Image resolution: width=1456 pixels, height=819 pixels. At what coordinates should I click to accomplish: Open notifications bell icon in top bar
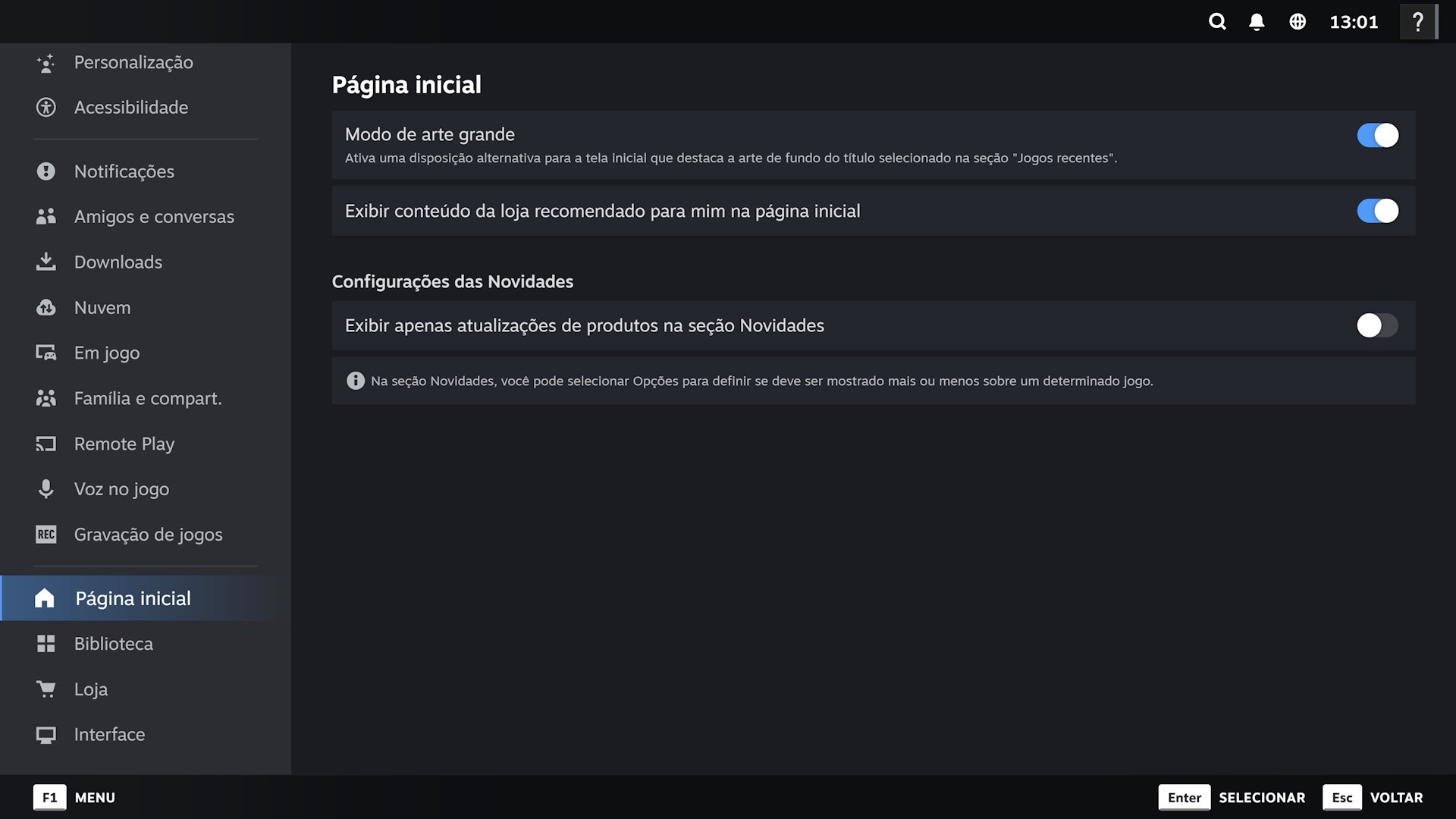(x=1257, y=21)
